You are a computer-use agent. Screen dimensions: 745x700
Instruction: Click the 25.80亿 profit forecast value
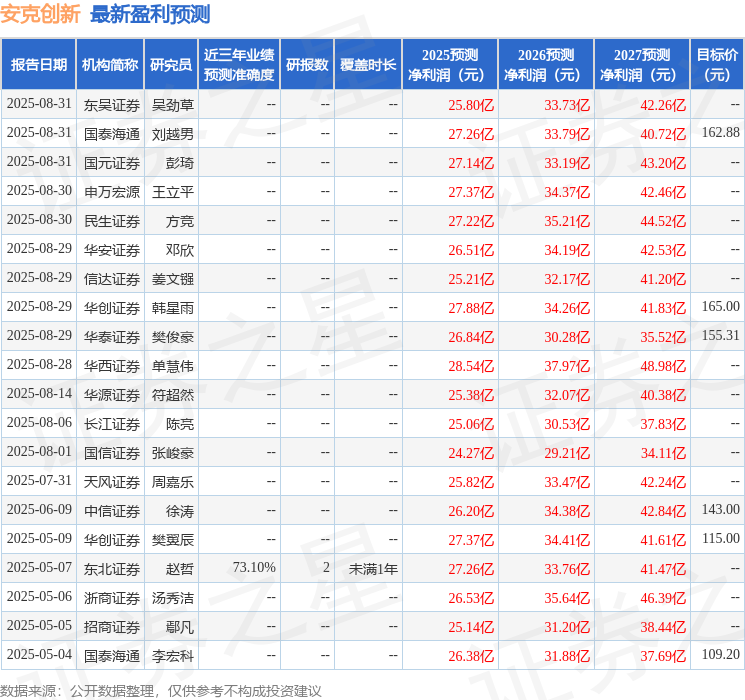(471, 105)
